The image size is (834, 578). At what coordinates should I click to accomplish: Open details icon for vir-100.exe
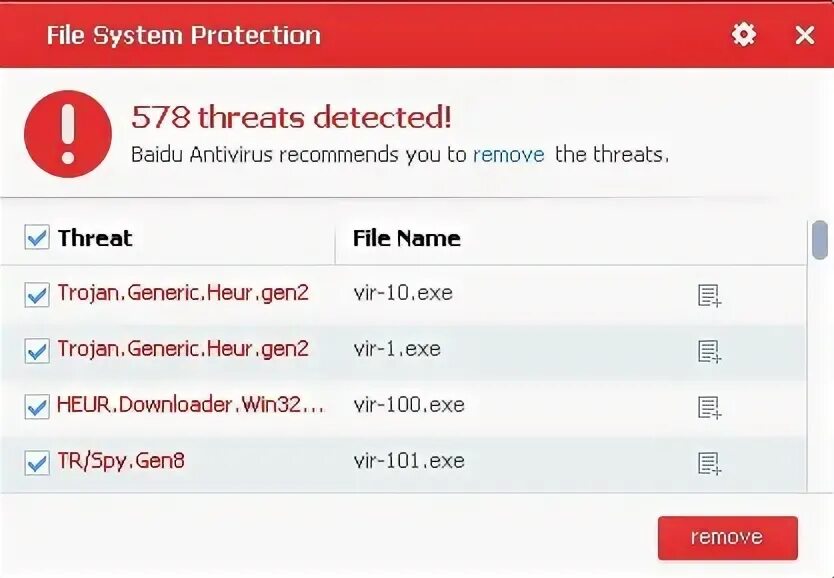pyautogui.click(x=709, y=407)
